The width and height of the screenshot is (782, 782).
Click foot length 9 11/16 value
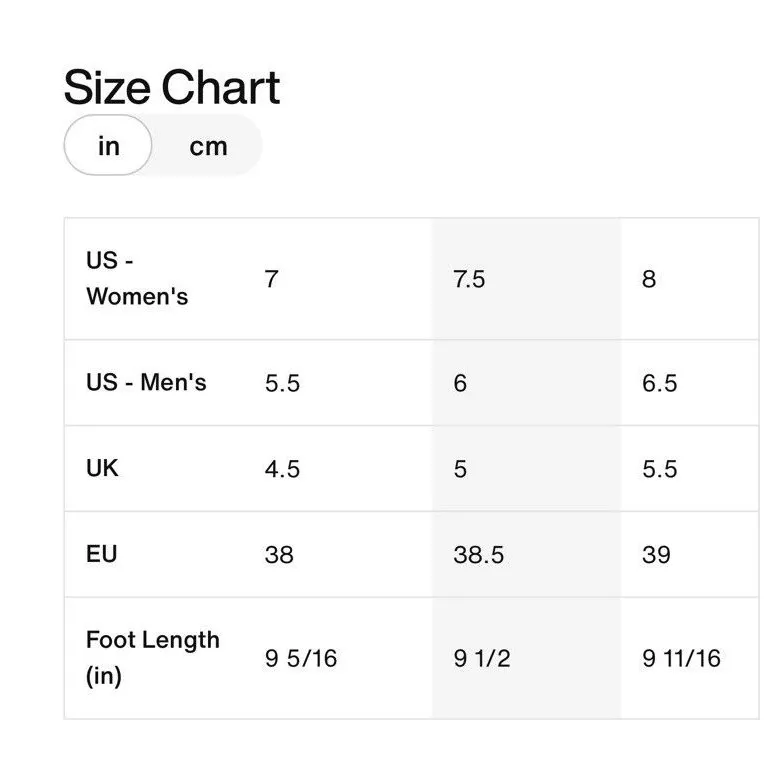(x=681, y=658)
